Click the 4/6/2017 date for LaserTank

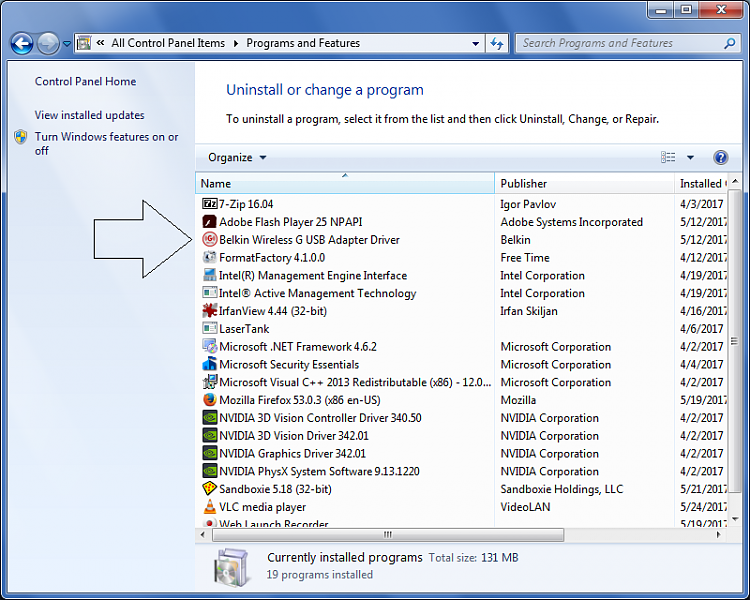point(702,329)
